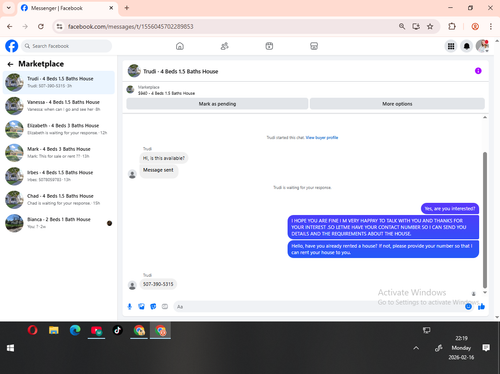Open the Windows notification center icon
Image resolution: width=500 pixels, height=374 pixels.
click(x=486, y=348)
